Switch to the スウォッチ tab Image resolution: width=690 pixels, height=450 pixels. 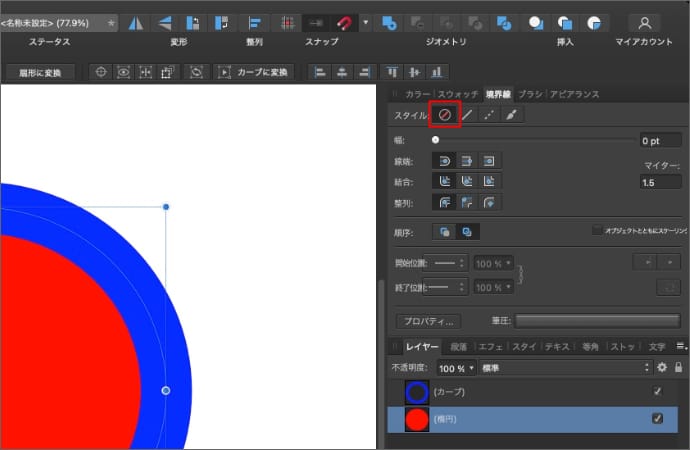coord(457,94)
